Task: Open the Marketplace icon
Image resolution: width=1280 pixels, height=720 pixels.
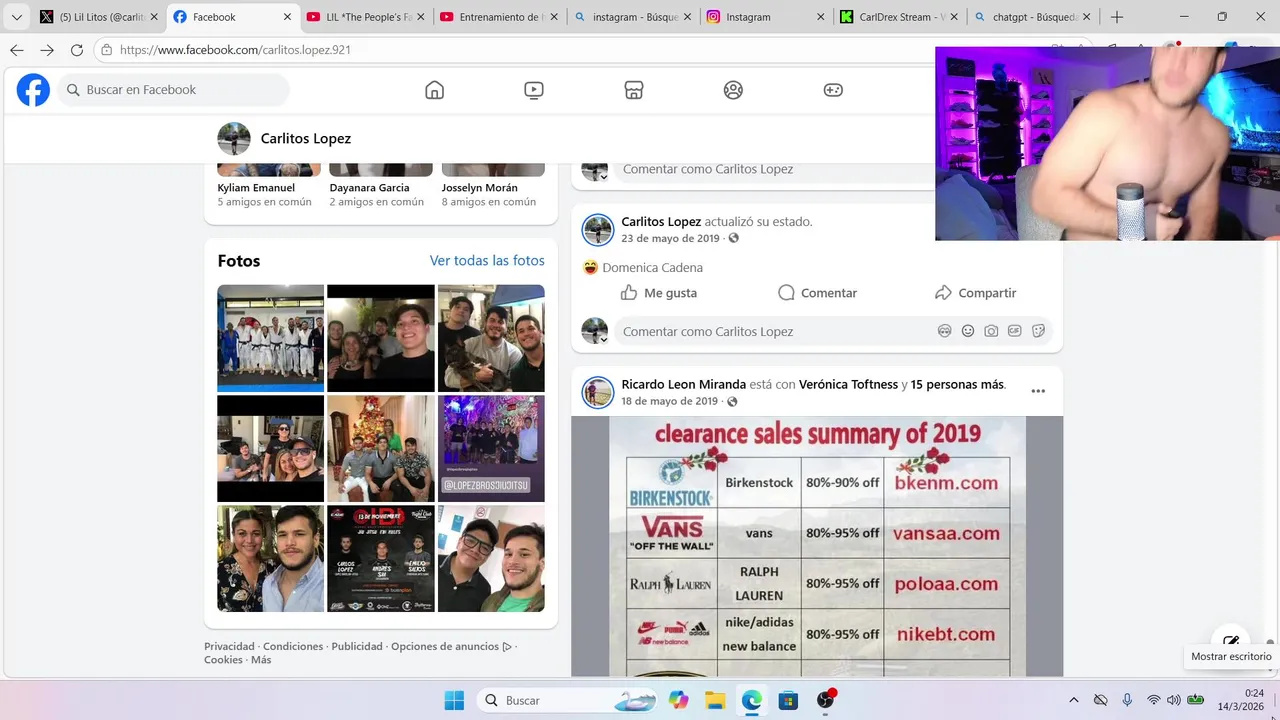Action: (633, 90)
